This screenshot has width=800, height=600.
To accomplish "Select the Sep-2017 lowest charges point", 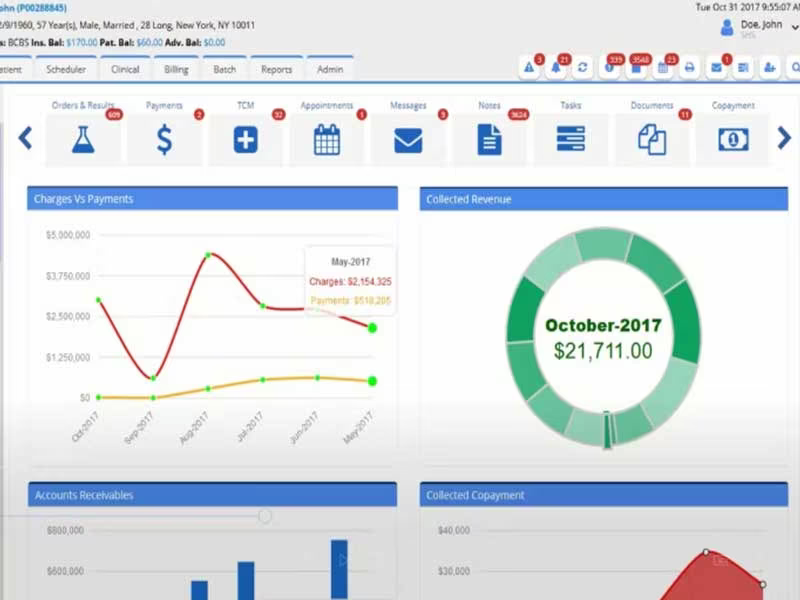I will (153, 378).
